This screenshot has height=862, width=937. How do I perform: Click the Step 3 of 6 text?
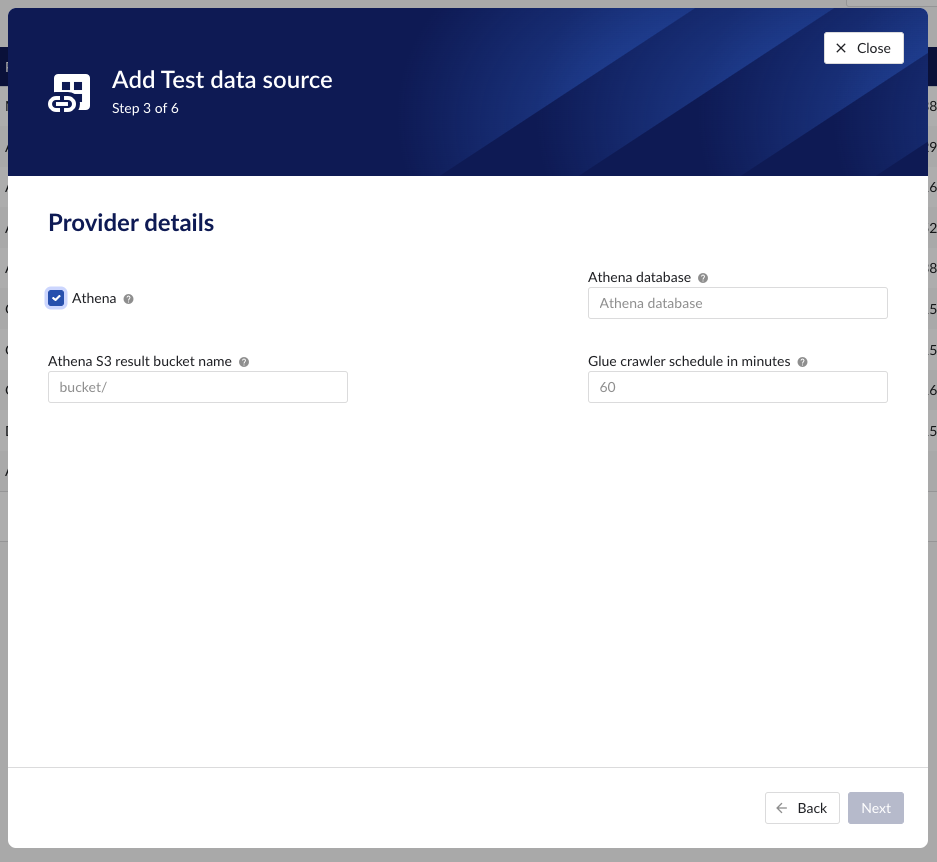pyautogui.click(x=145, y=108)
